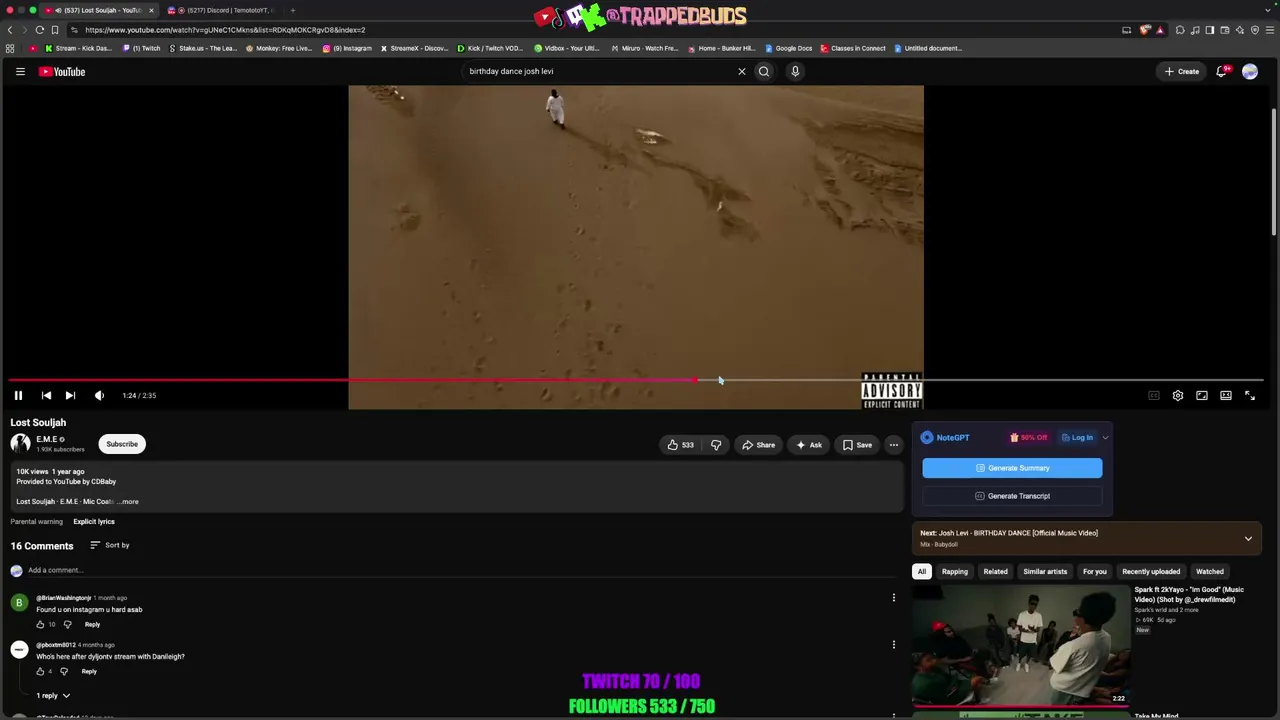Toggle subtitles/closed captions

(x=1154, y=395)
